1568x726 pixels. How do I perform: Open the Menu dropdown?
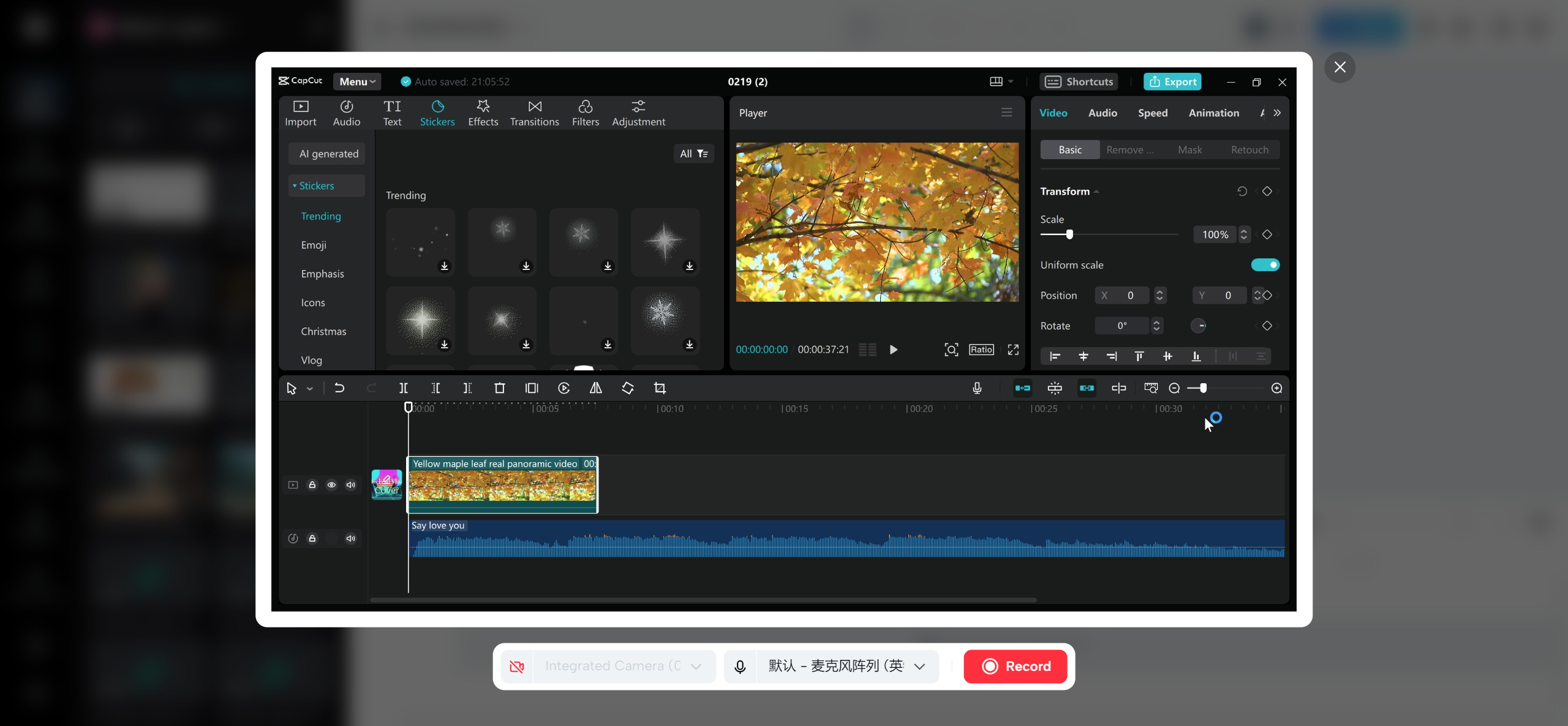click(x=356, y=81)
